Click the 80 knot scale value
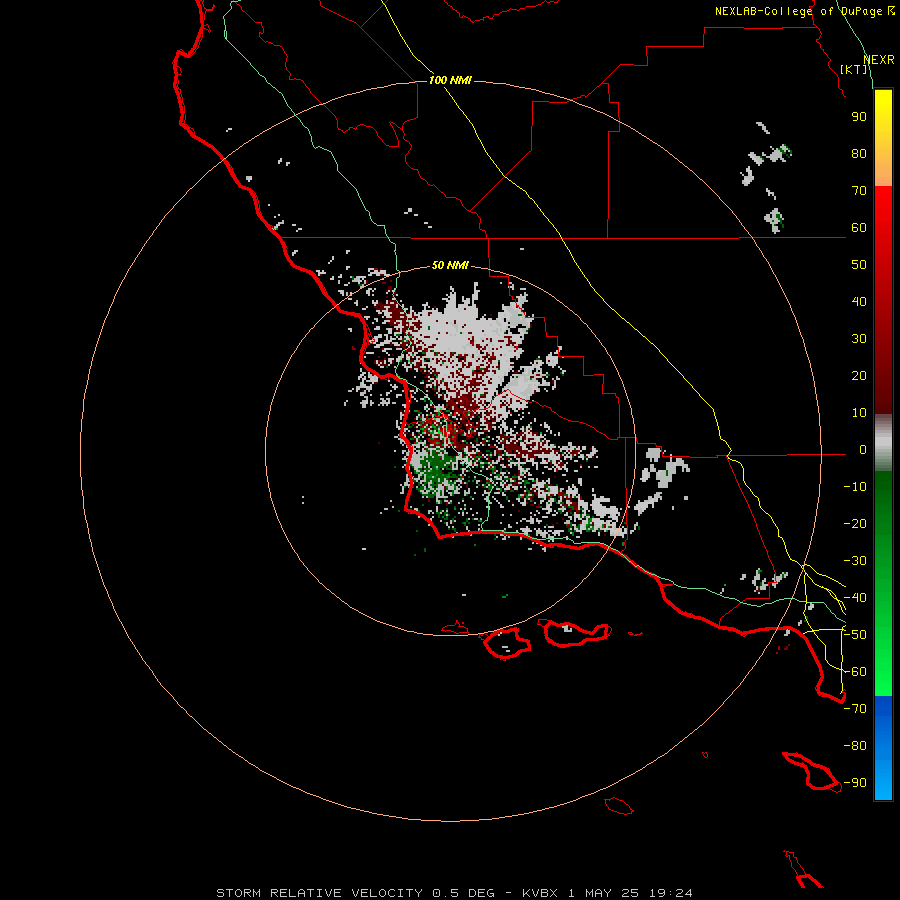This screenshot has height=900, width=900. pos(859,154)
